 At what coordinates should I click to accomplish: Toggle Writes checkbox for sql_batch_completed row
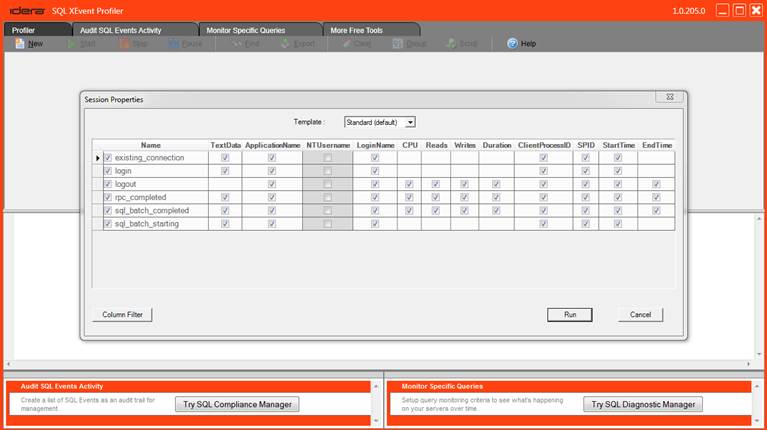[464, 210]
